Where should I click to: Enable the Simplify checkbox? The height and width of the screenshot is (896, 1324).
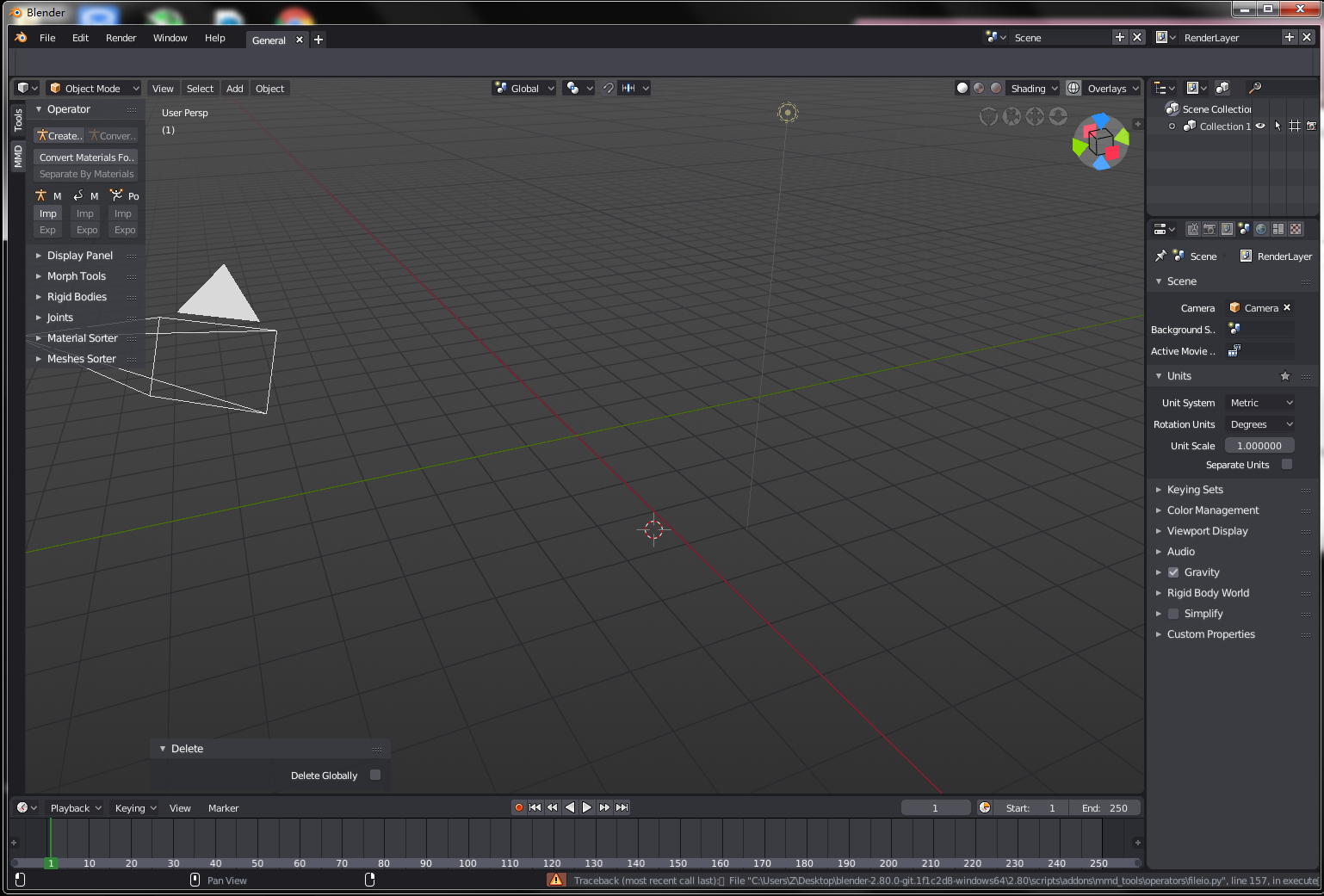pyautogui.click(x=1173, y=614)
